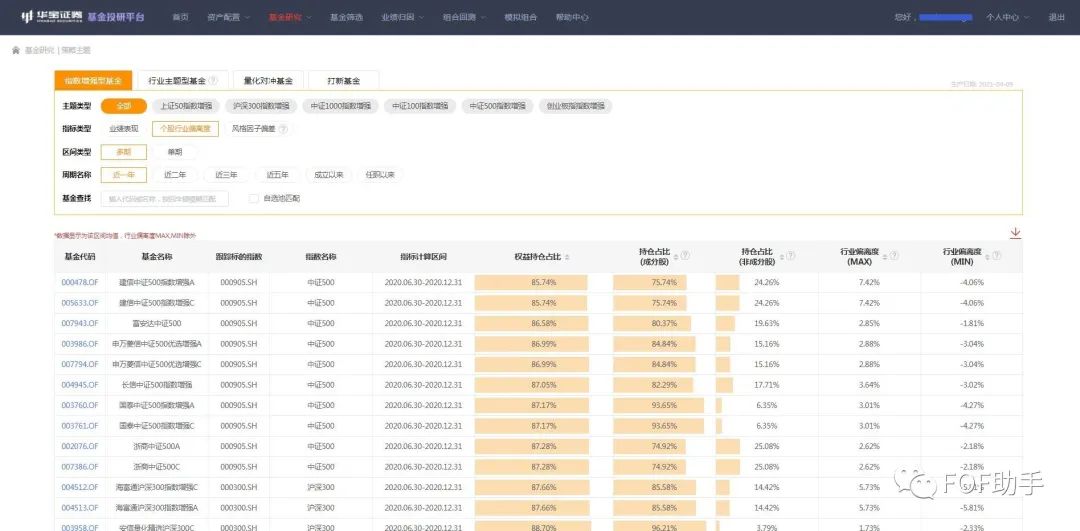Click help icon beside 行业主题型基金 tab
The width and height of the screenshot is (1080, 531).
coord(212,81)
